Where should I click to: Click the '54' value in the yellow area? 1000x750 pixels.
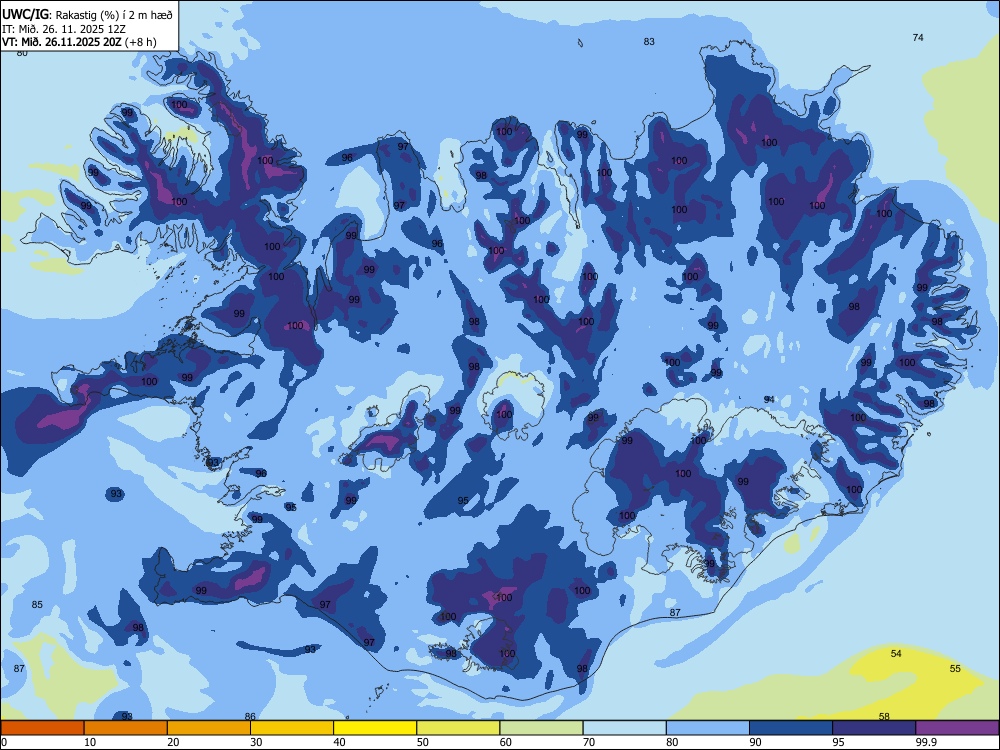(x=896, y=654)
